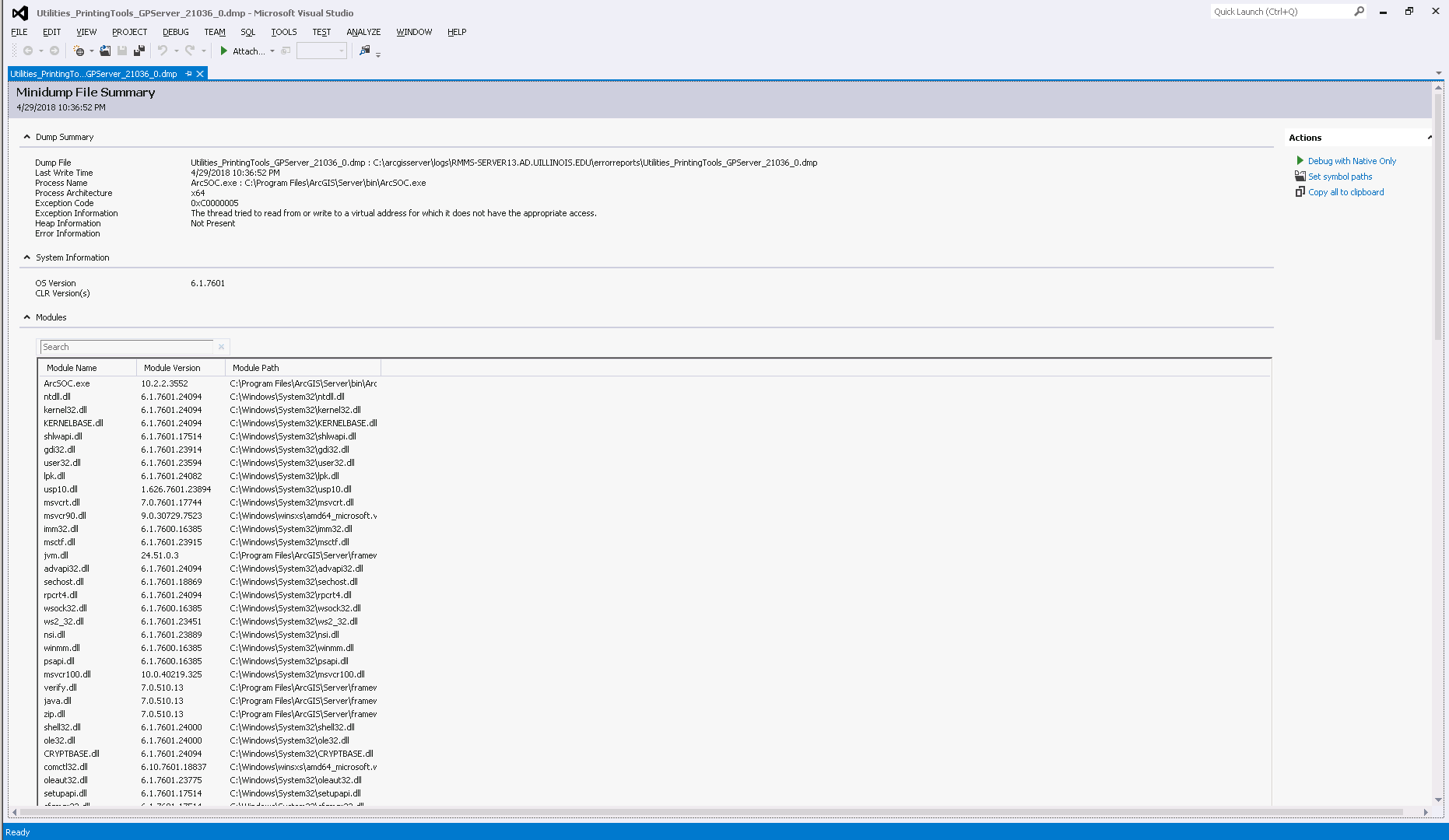Click the green Attach play button
Image resolution: width=1449 pixels, height=840 pixels.
[x=224, y=51]
